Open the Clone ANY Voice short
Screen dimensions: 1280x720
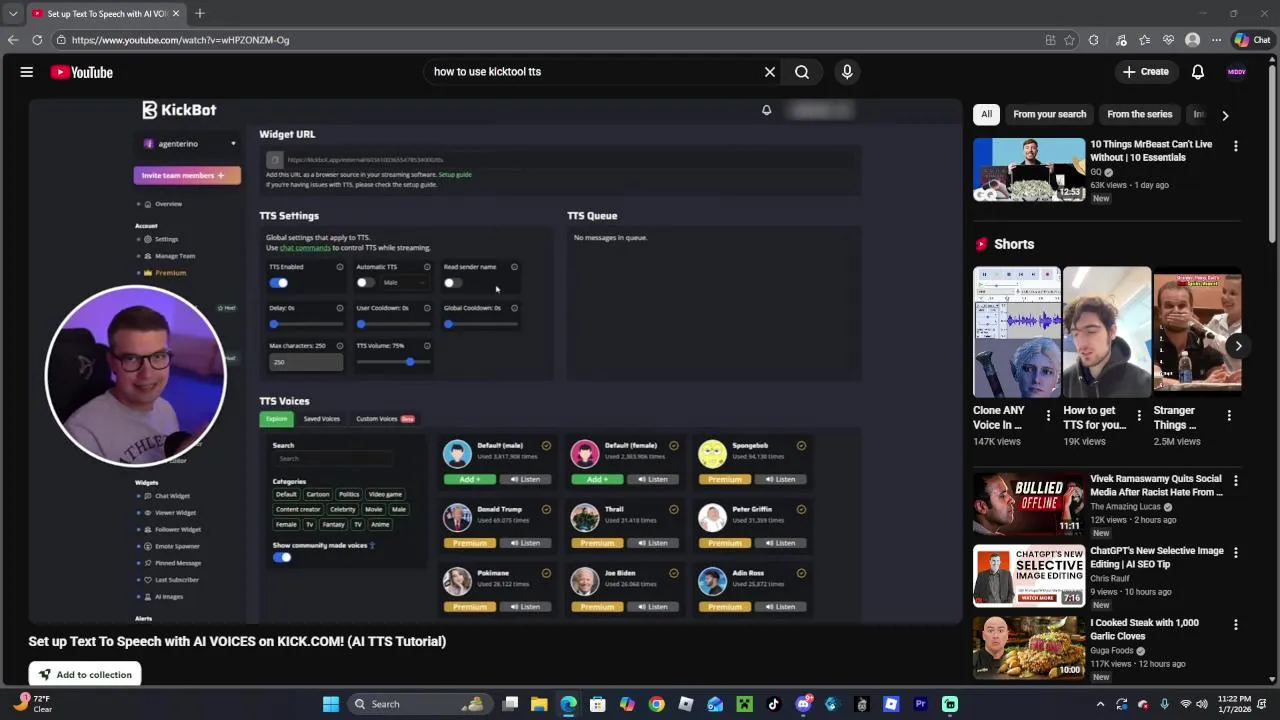click(1017, 332)
